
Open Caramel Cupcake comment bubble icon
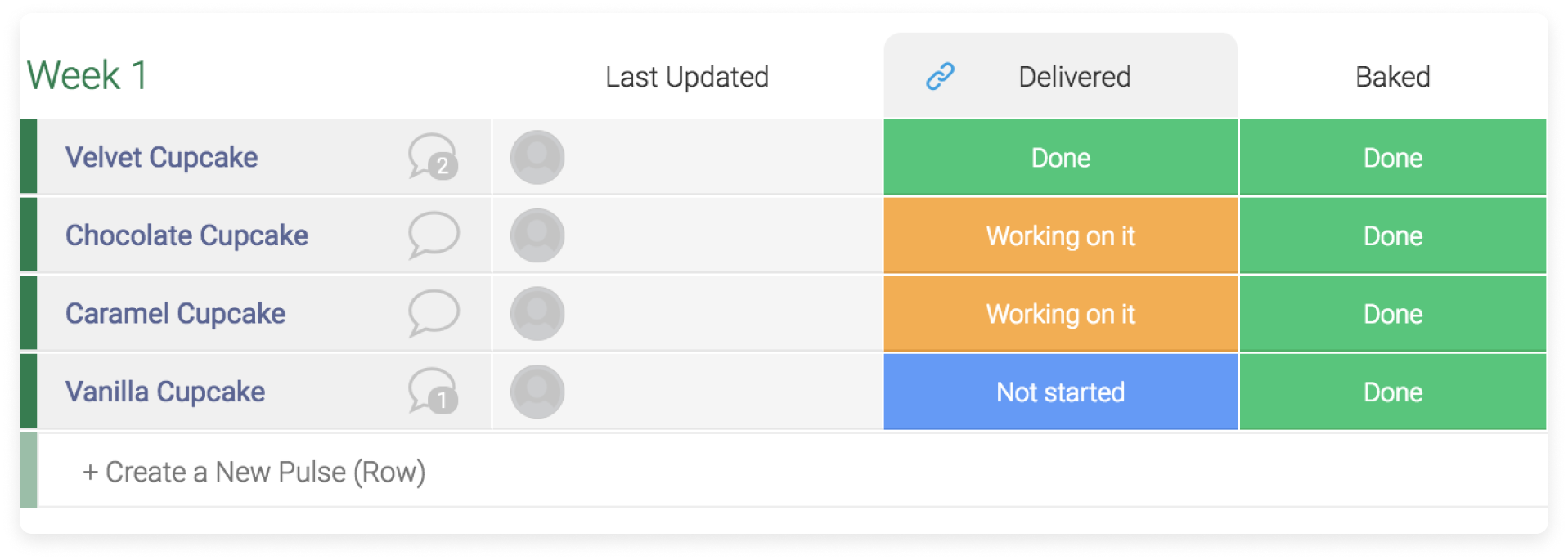pos(434,313)
